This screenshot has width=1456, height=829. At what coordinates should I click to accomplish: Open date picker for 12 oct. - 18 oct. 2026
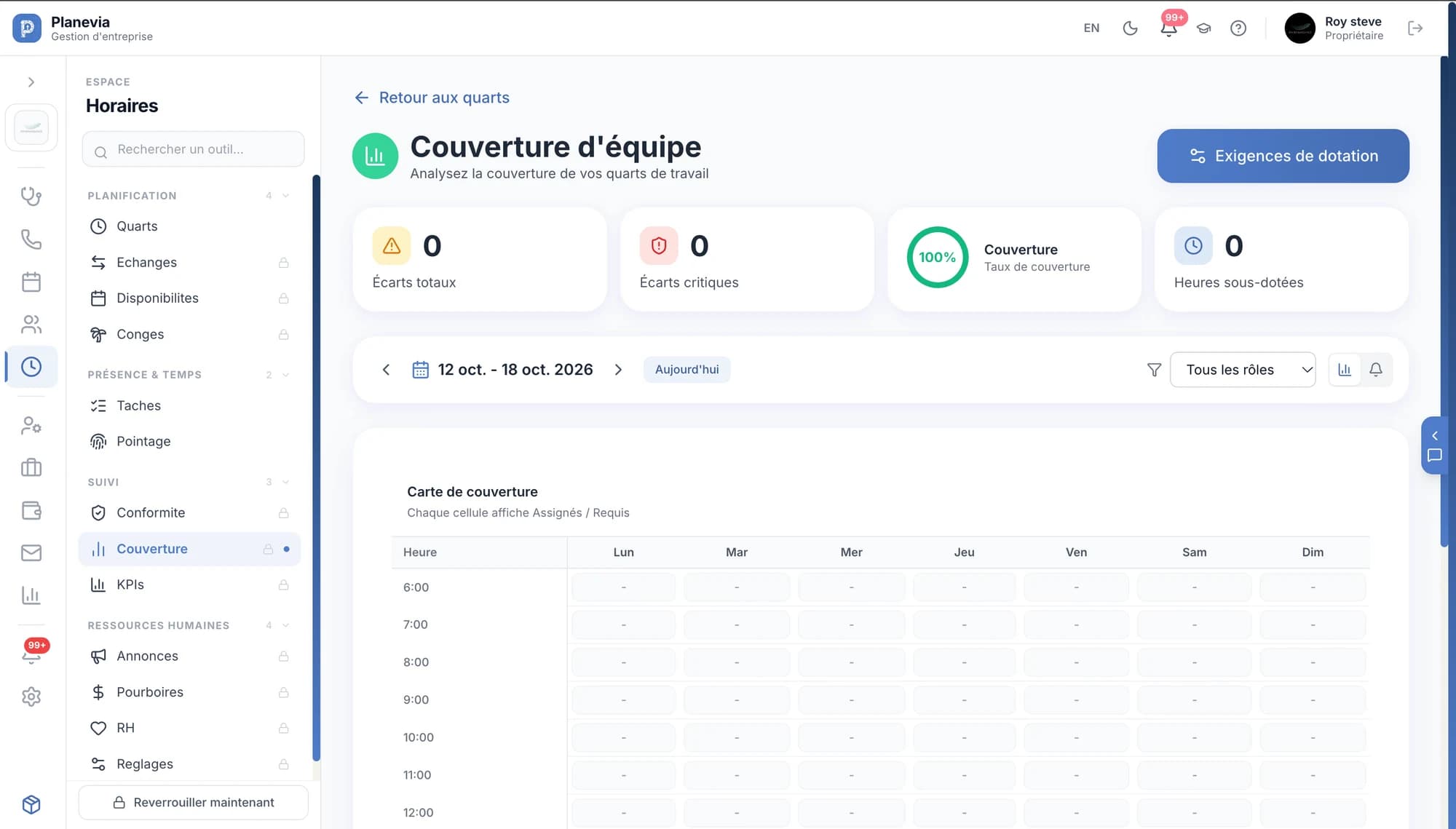[502, 370]
